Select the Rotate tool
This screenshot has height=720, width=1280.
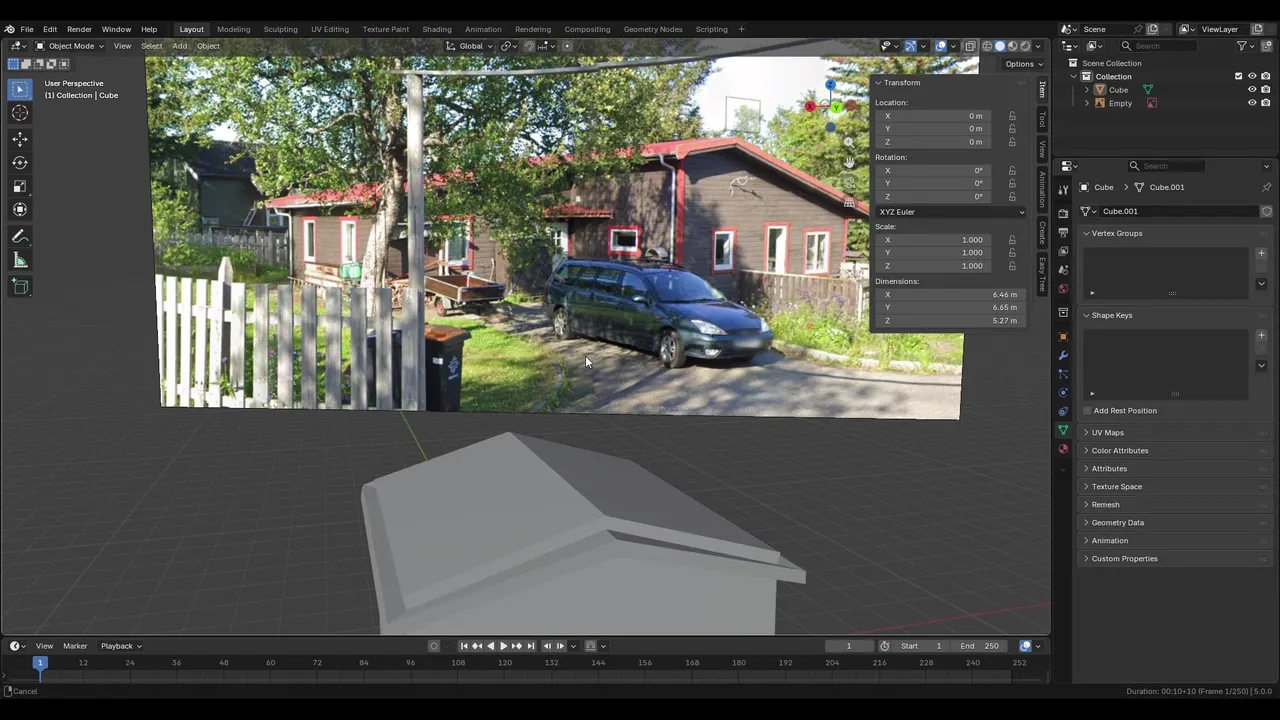click(20, 162)
